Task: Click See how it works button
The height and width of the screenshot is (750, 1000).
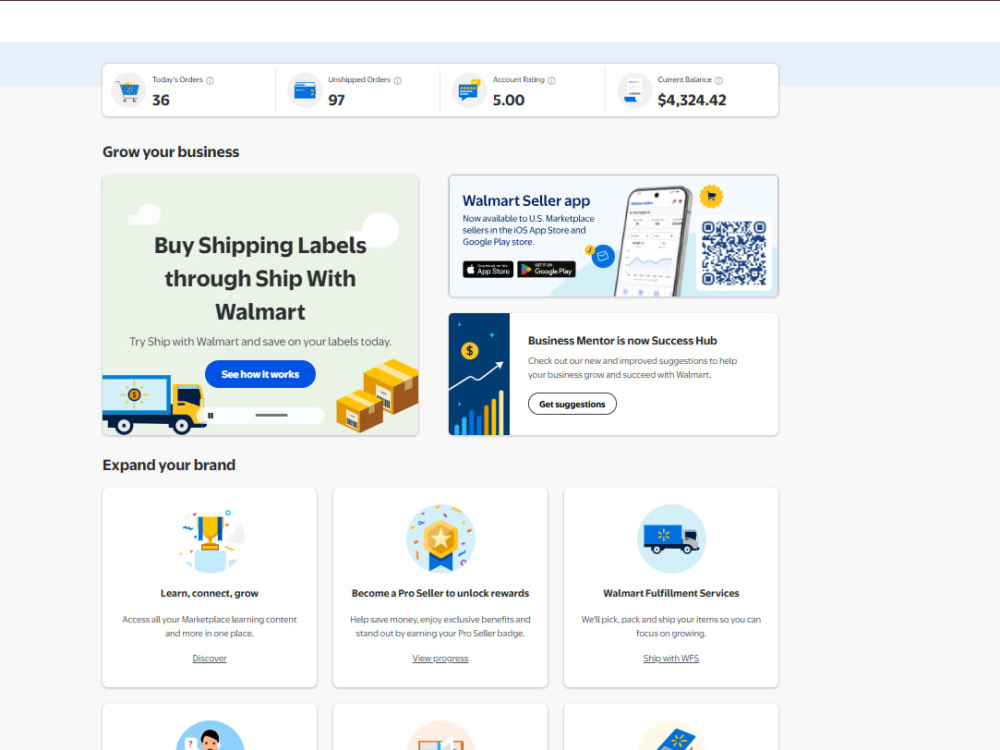Action: pos(260,374)
